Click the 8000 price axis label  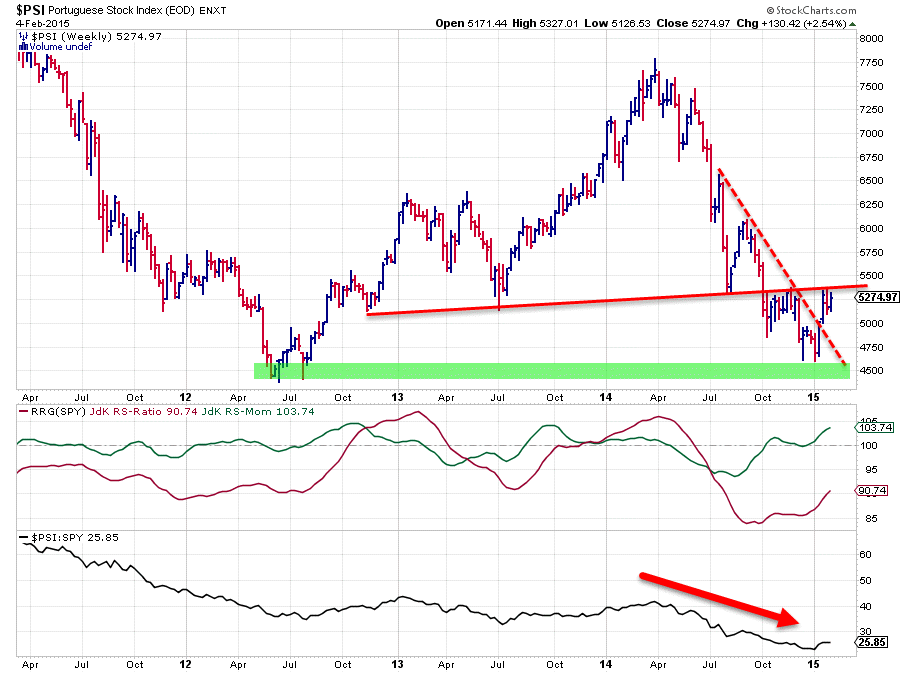[871, 38]
